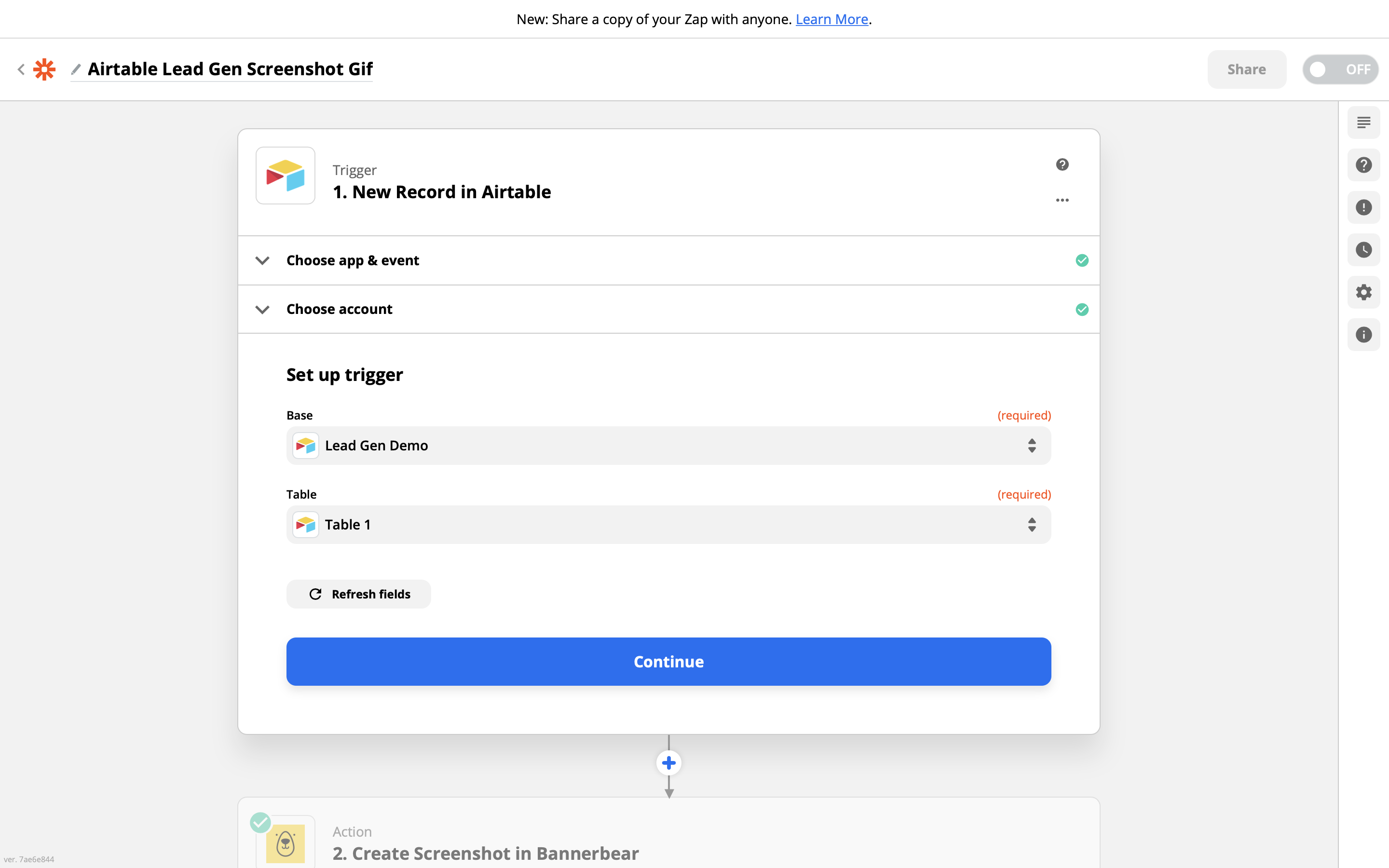The image size is (1389, 868).
Task: Click the trigger step help icon
Action: click(x=1062, y=165)
